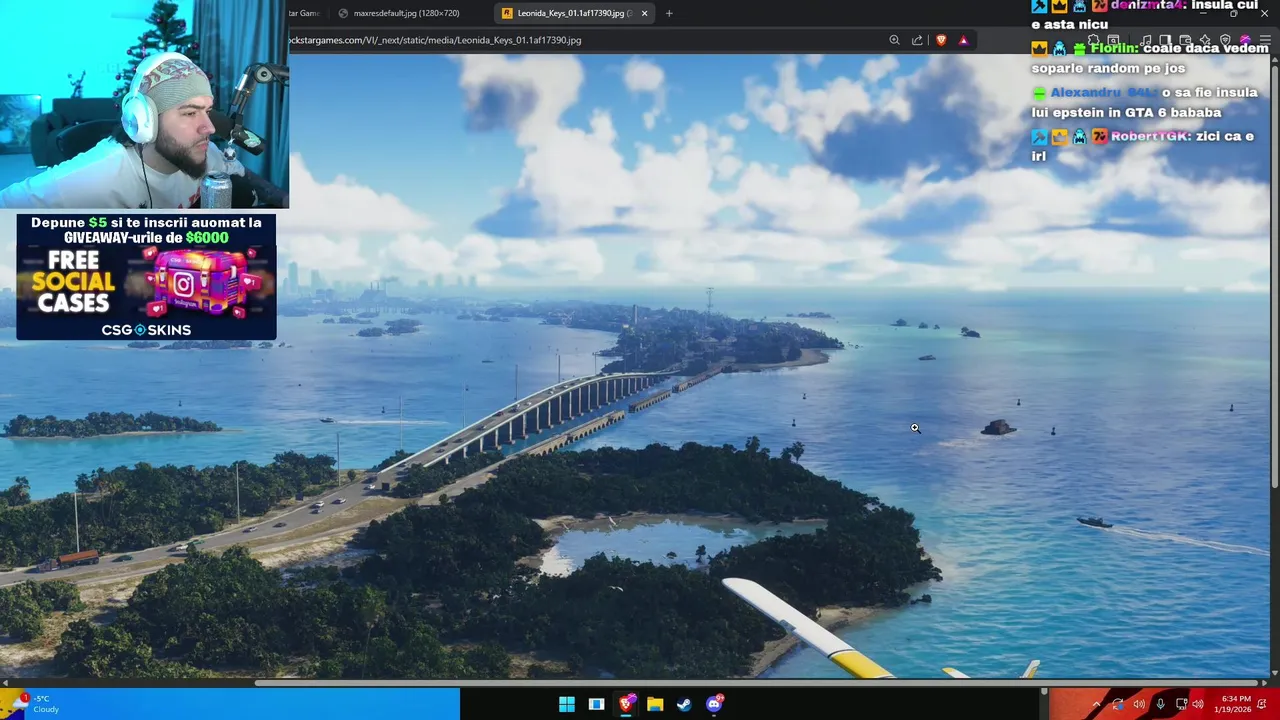Open Brave Shields lion icon
The width and height of the screenshot is (1280, 720).
(x=941, y=40)
